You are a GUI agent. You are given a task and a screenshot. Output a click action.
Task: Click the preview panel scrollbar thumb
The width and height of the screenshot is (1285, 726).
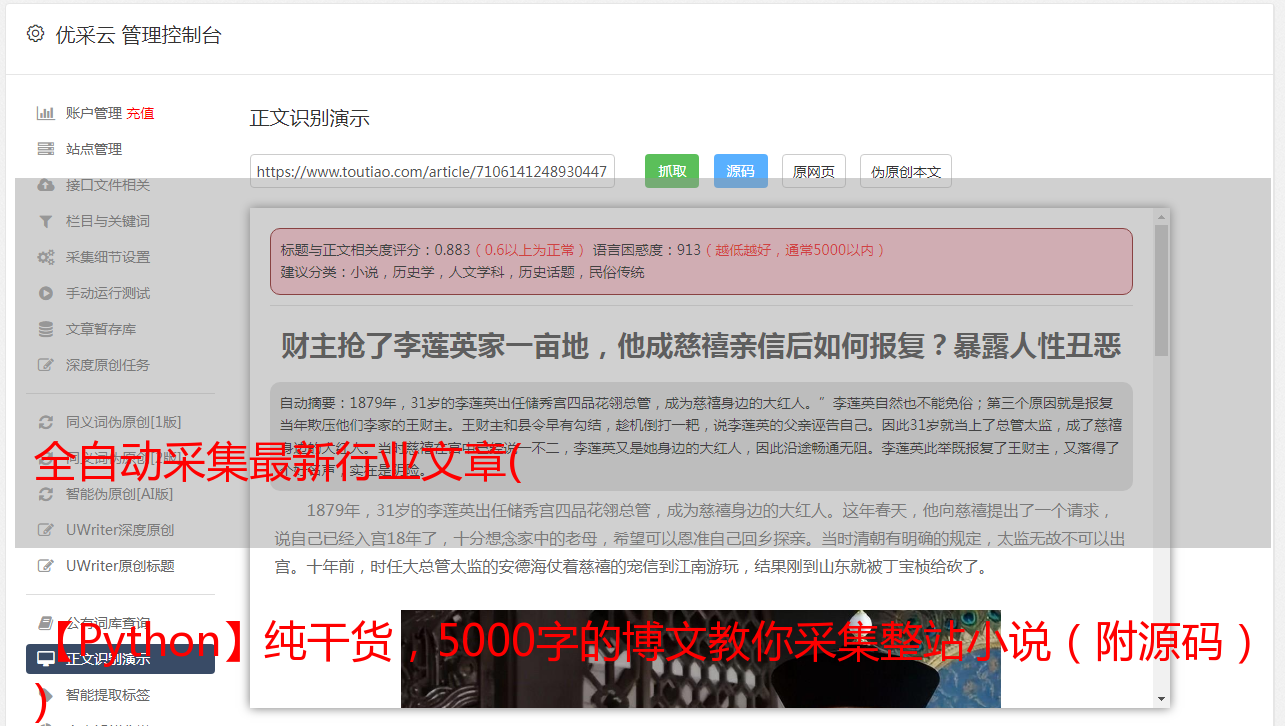tap(1161, 290)
